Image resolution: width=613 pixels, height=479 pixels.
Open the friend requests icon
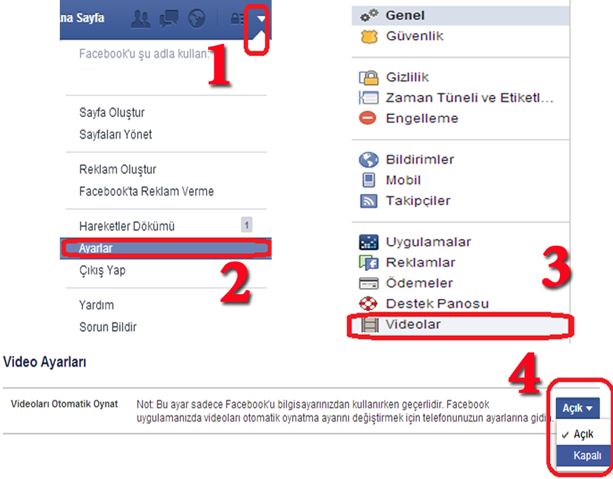click(x=141, y=19)
